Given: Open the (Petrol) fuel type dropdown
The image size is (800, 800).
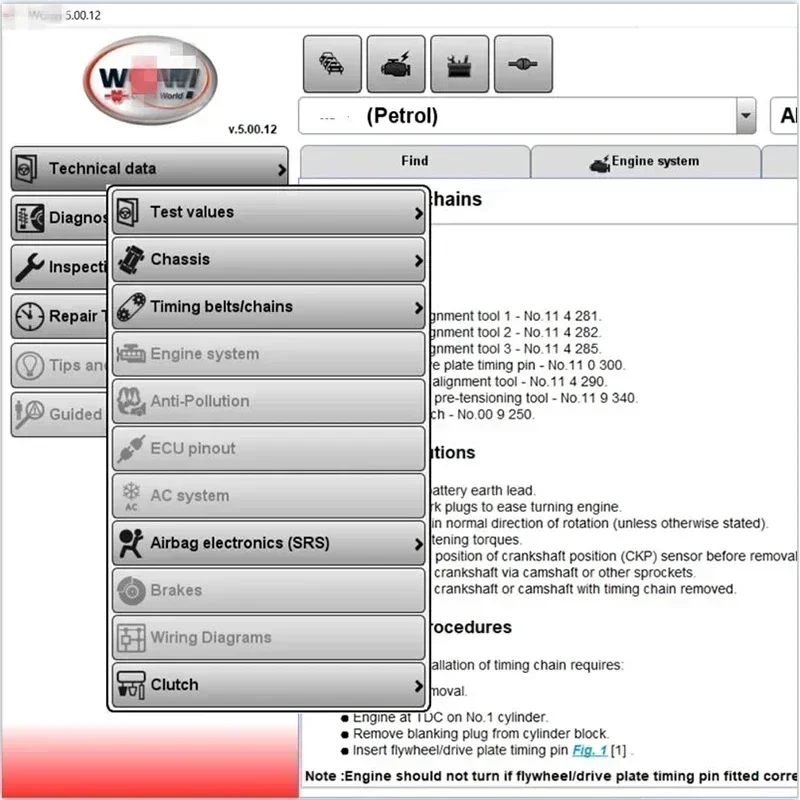Looking at the screenshot, I should [744, 116].
